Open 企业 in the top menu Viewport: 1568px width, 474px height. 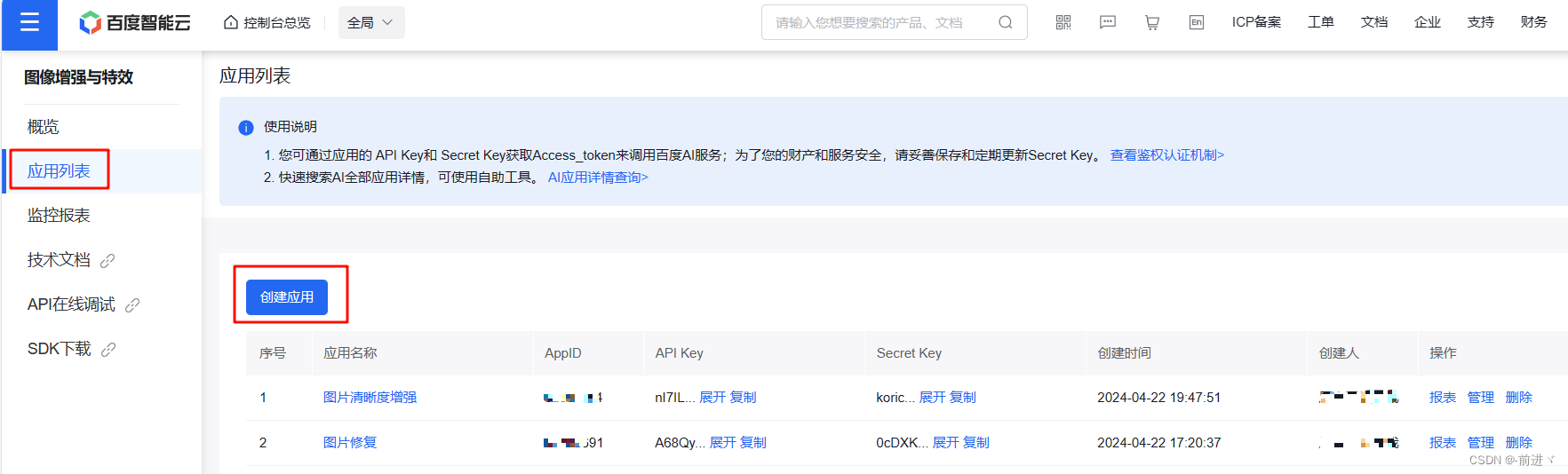[1428, 22]
